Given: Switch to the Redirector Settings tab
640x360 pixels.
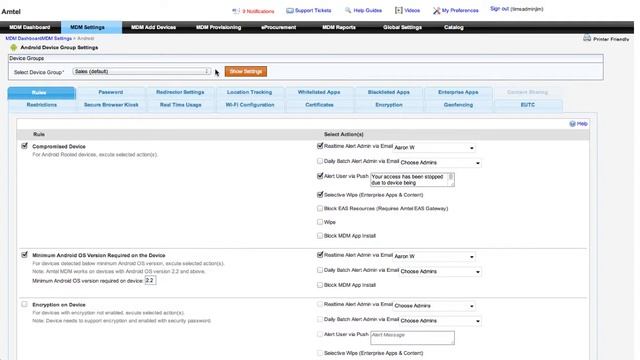Looking at the screenshot, I should point(180,92).
